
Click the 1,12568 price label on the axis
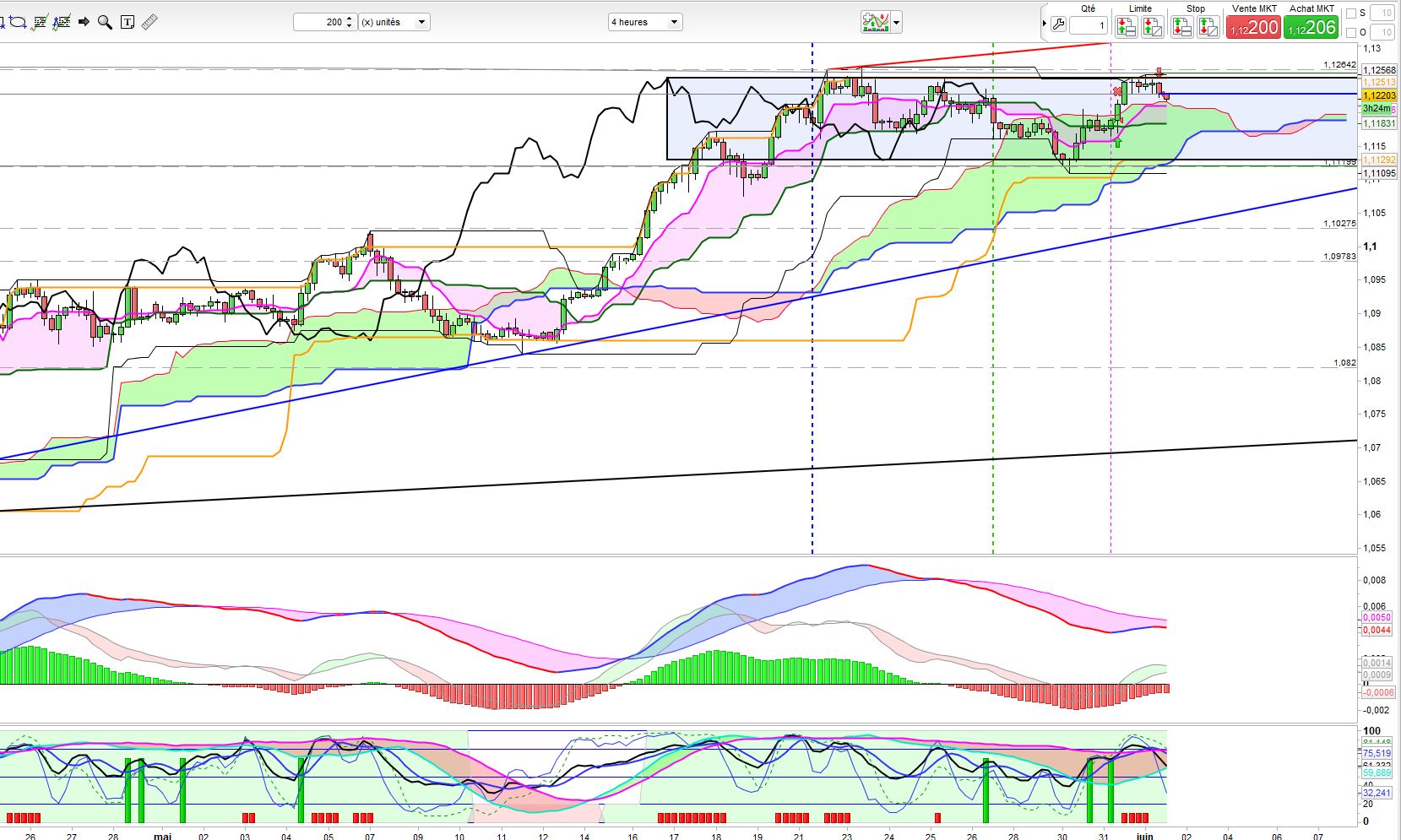pyautogui.click(x=1378, y=70)
